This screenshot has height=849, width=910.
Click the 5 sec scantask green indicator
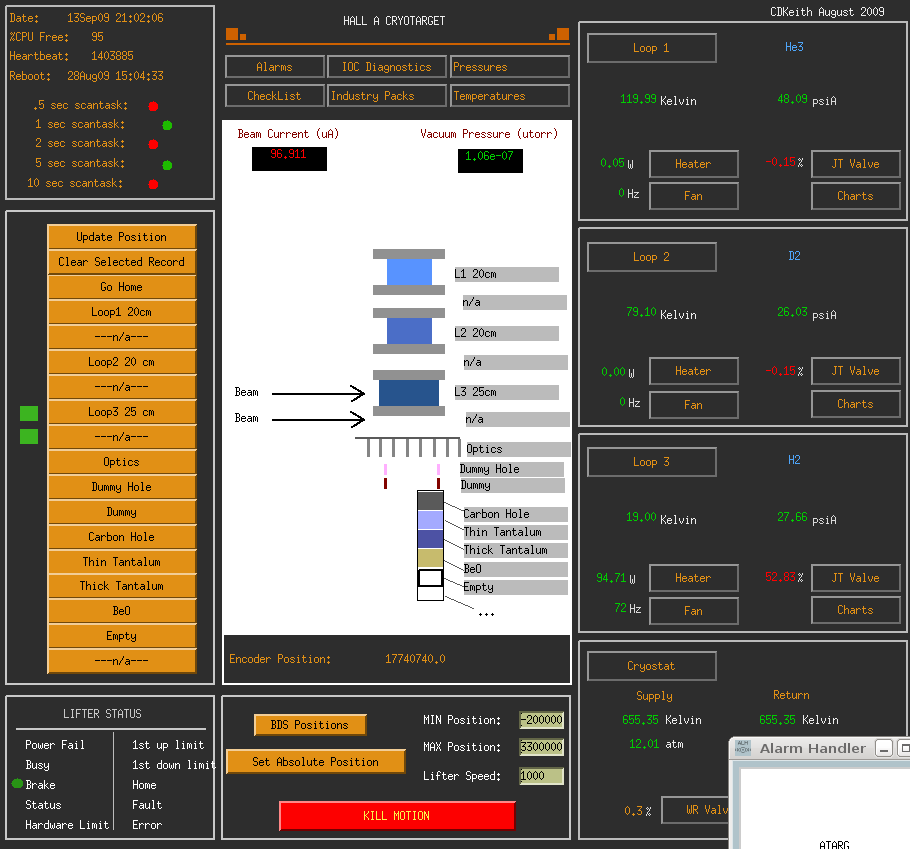point(167,165)
